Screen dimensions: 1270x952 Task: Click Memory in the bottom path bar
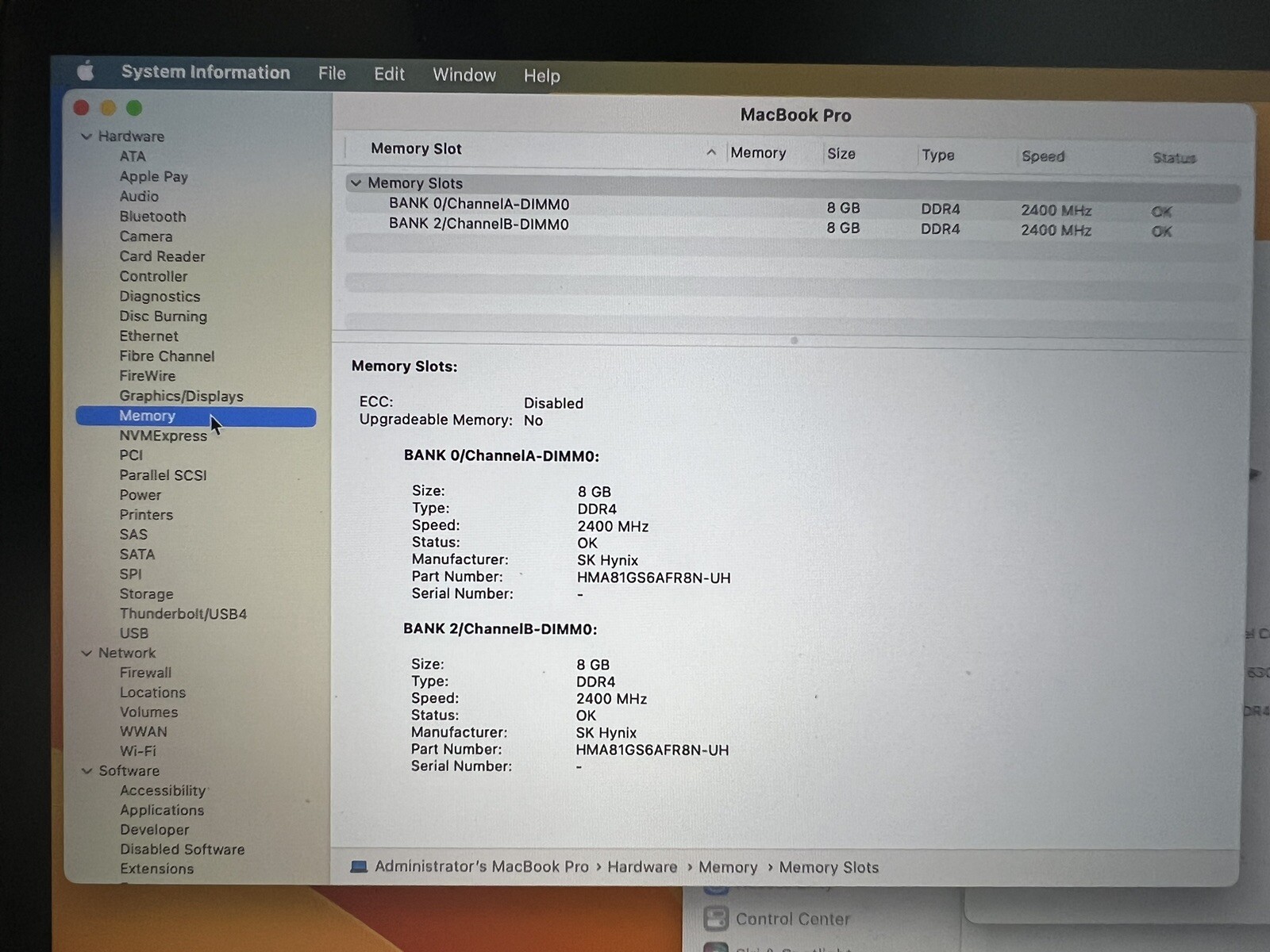pos(728,867)
